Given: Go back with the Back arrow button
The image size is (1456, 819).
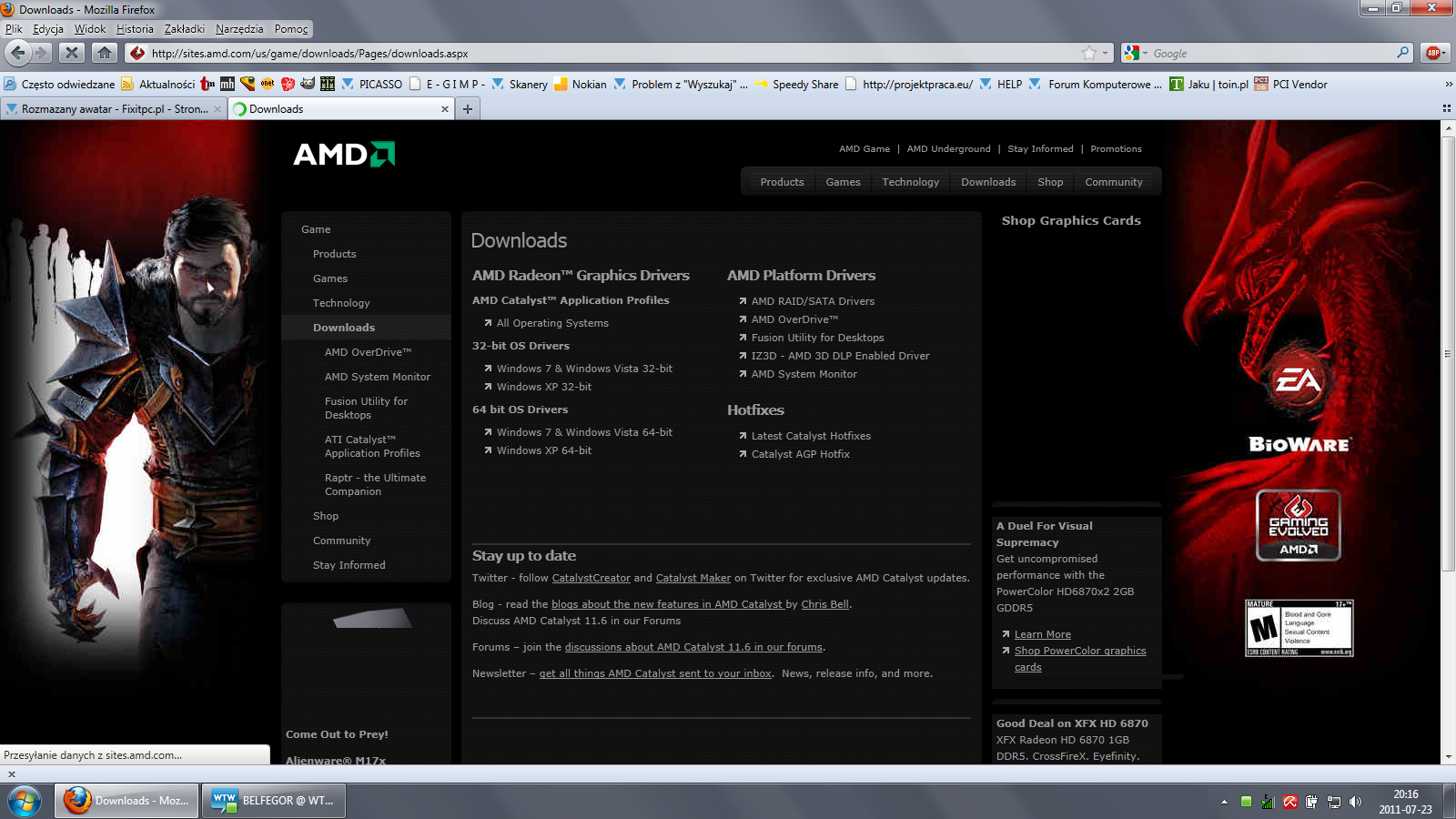Looking at the screenshot, I should [18, 53].
